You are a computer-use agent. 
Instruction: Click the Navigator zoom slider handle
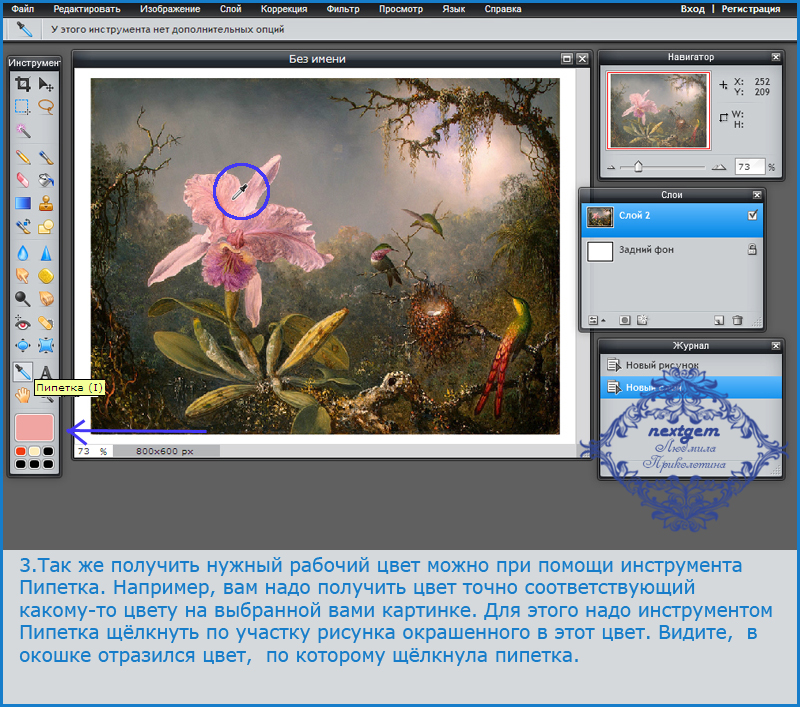click(638, 167)
